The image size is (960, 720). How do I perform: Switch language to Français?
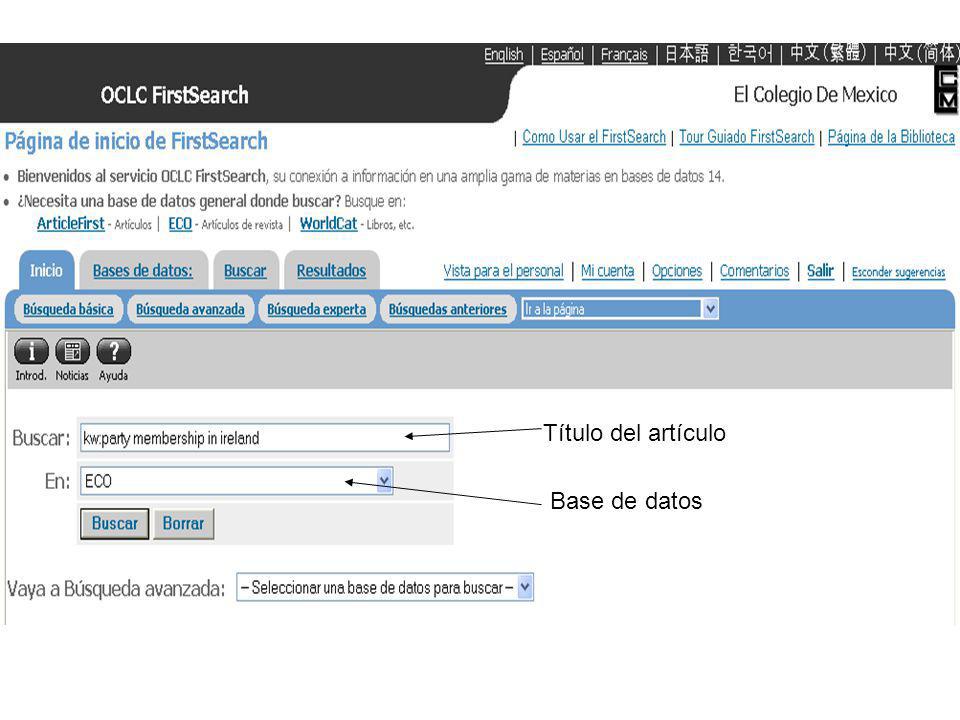pyautogui.click(x=624, y=54)
